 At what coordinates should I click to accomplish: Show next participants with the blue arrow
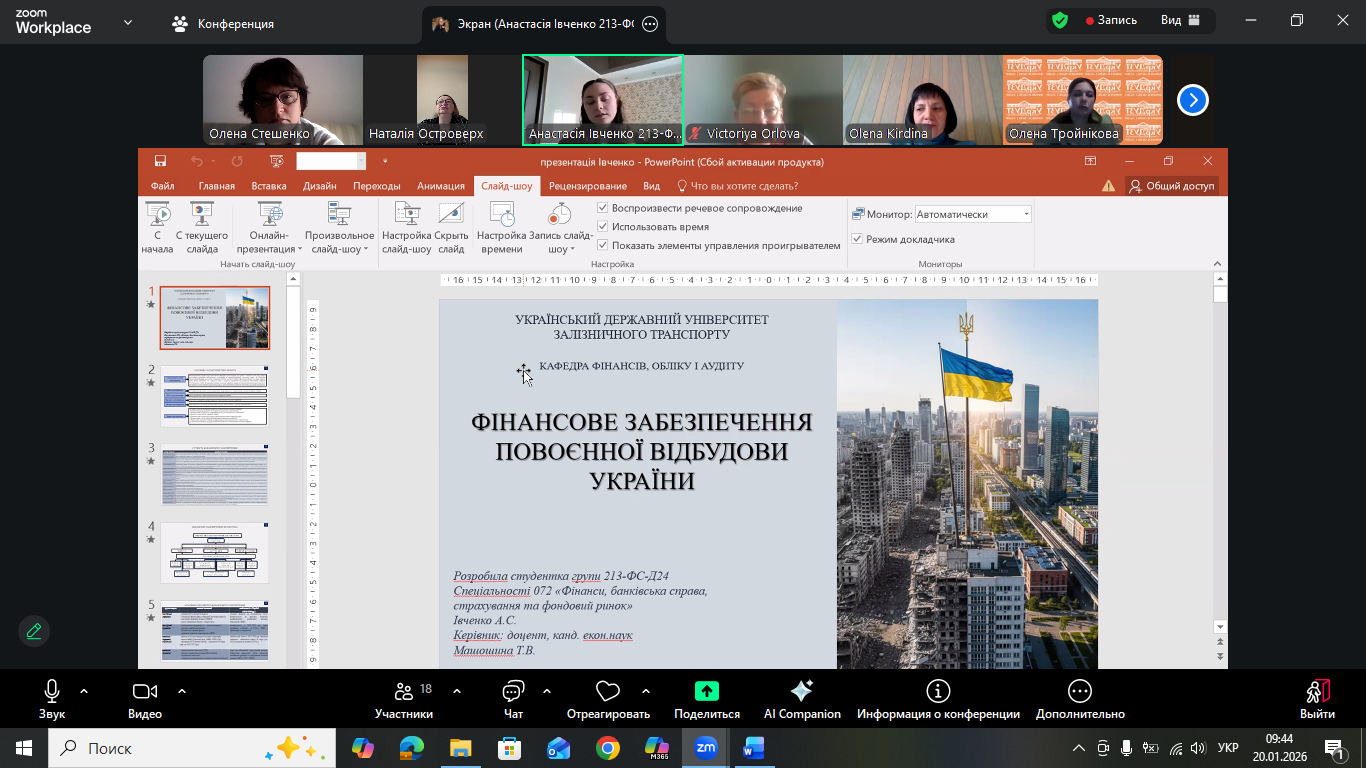[1192, 100]
